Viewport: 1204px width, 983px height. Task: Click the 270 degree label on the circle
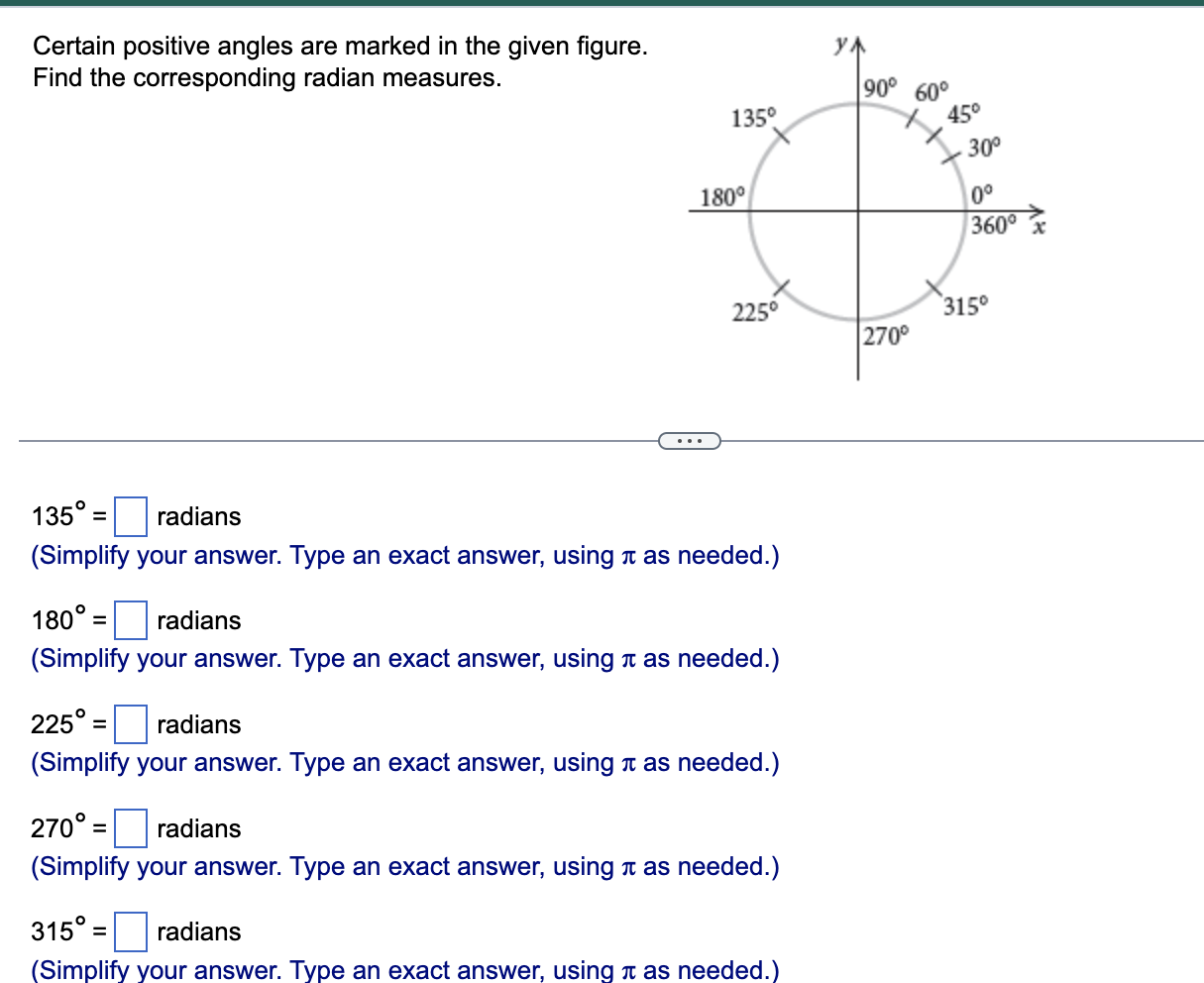(x=884, y=336)
